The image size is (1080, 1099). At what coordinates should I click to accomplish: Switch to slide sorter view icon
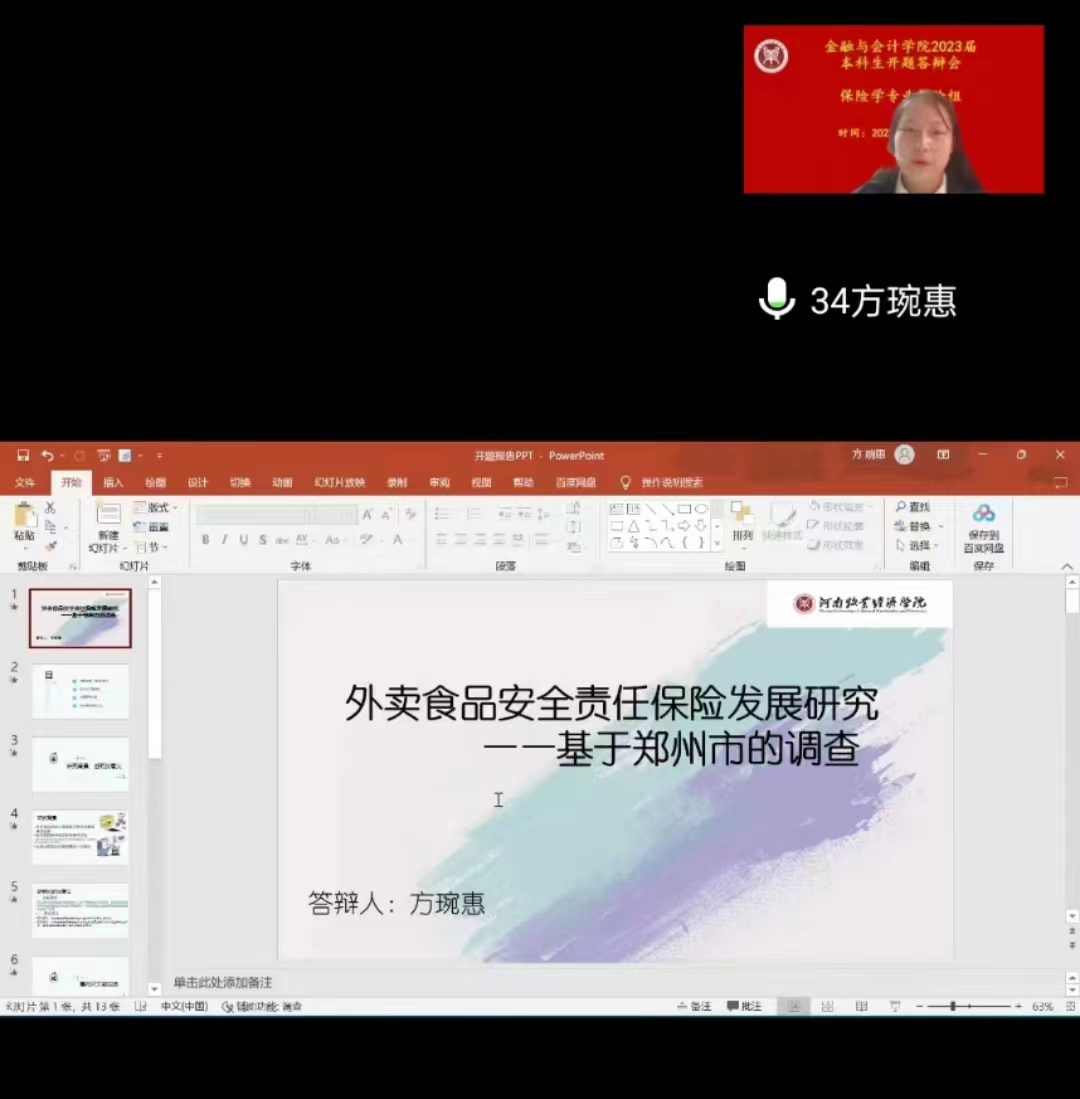828,1007
